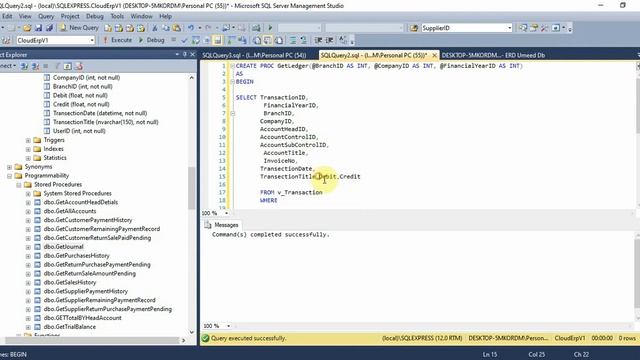Click Specify Values for Template Parameters icon
The image size is (640, 360).
point(343,40)
